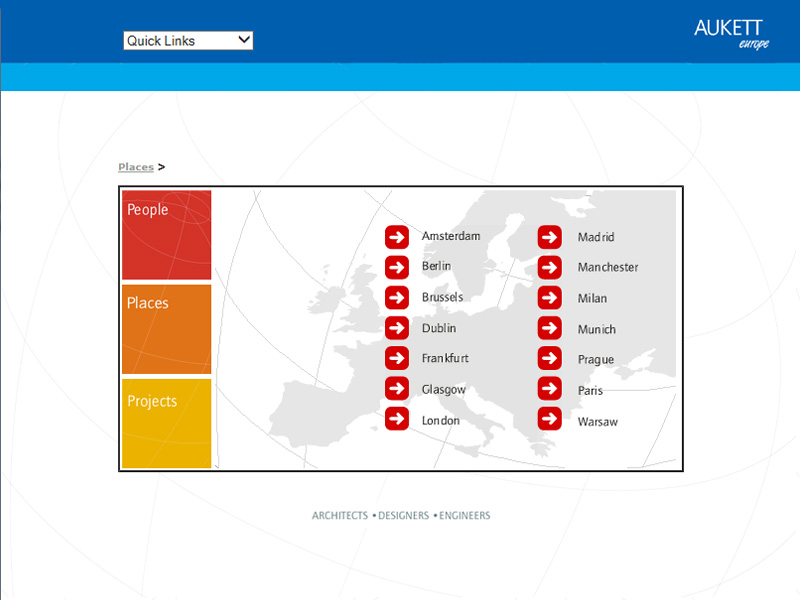Select the orange Places section tile
This screenshot has width=800, height=600.
pyautogui.click(x=166, y=329)
